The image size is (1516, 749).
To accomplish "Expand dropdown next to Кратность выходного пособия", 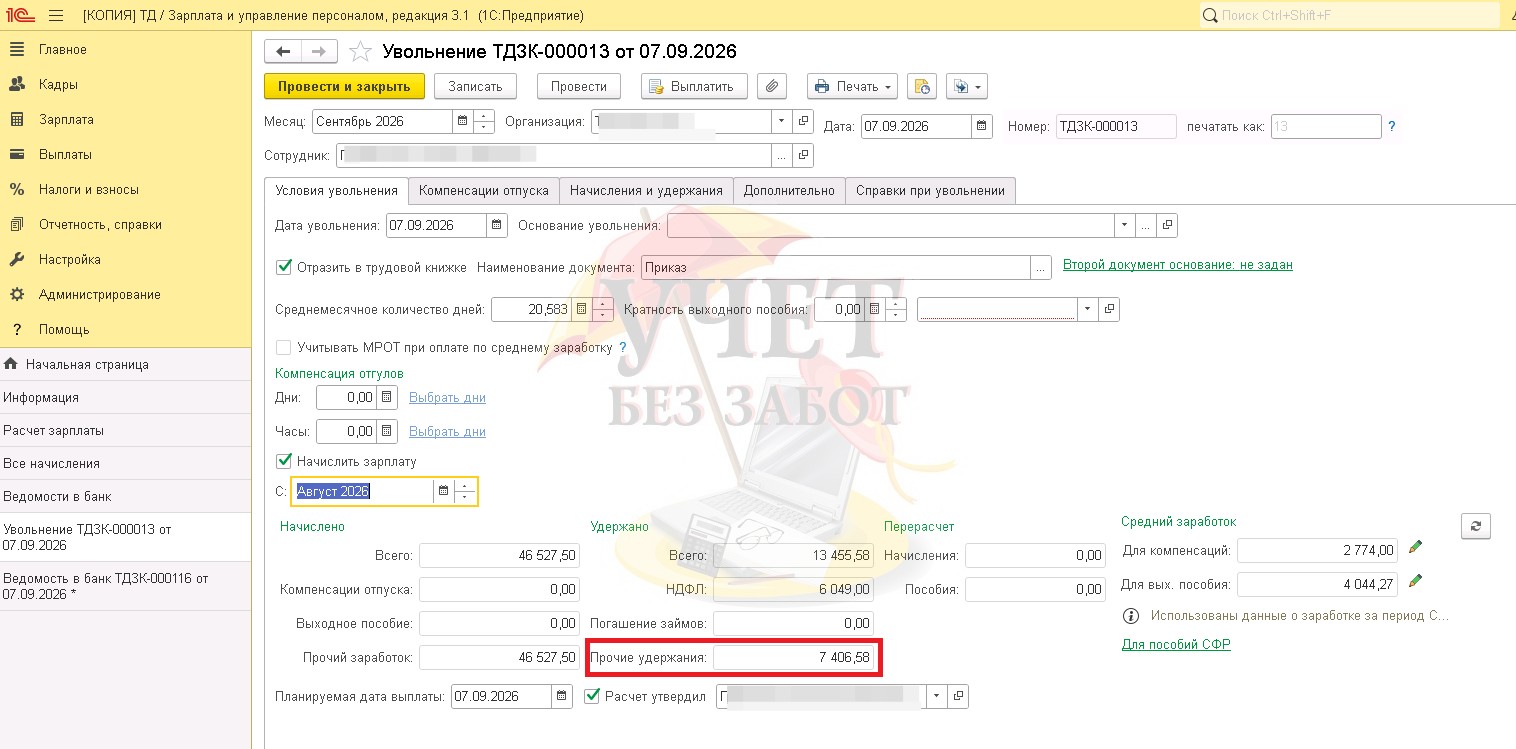I will coord(1087,310).
